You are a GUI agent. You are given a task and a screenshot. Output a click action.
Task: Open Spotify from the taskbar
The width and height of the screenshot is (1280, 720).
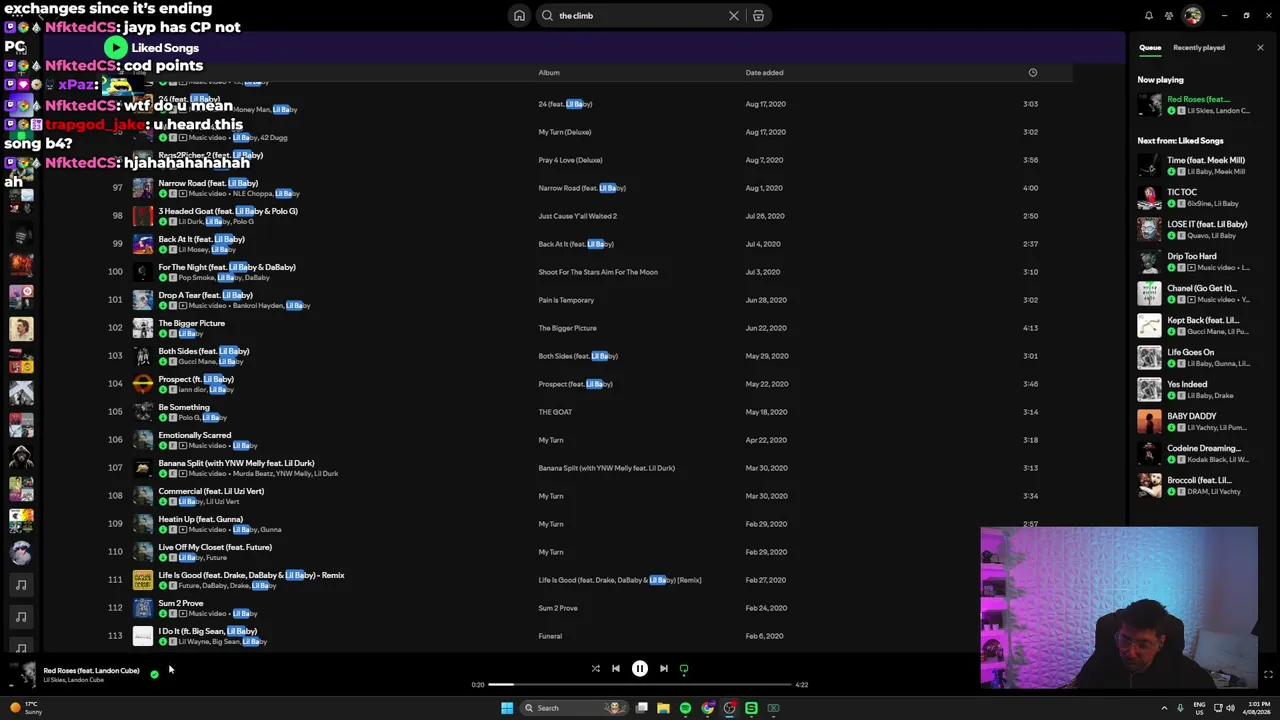pos(685,708)
